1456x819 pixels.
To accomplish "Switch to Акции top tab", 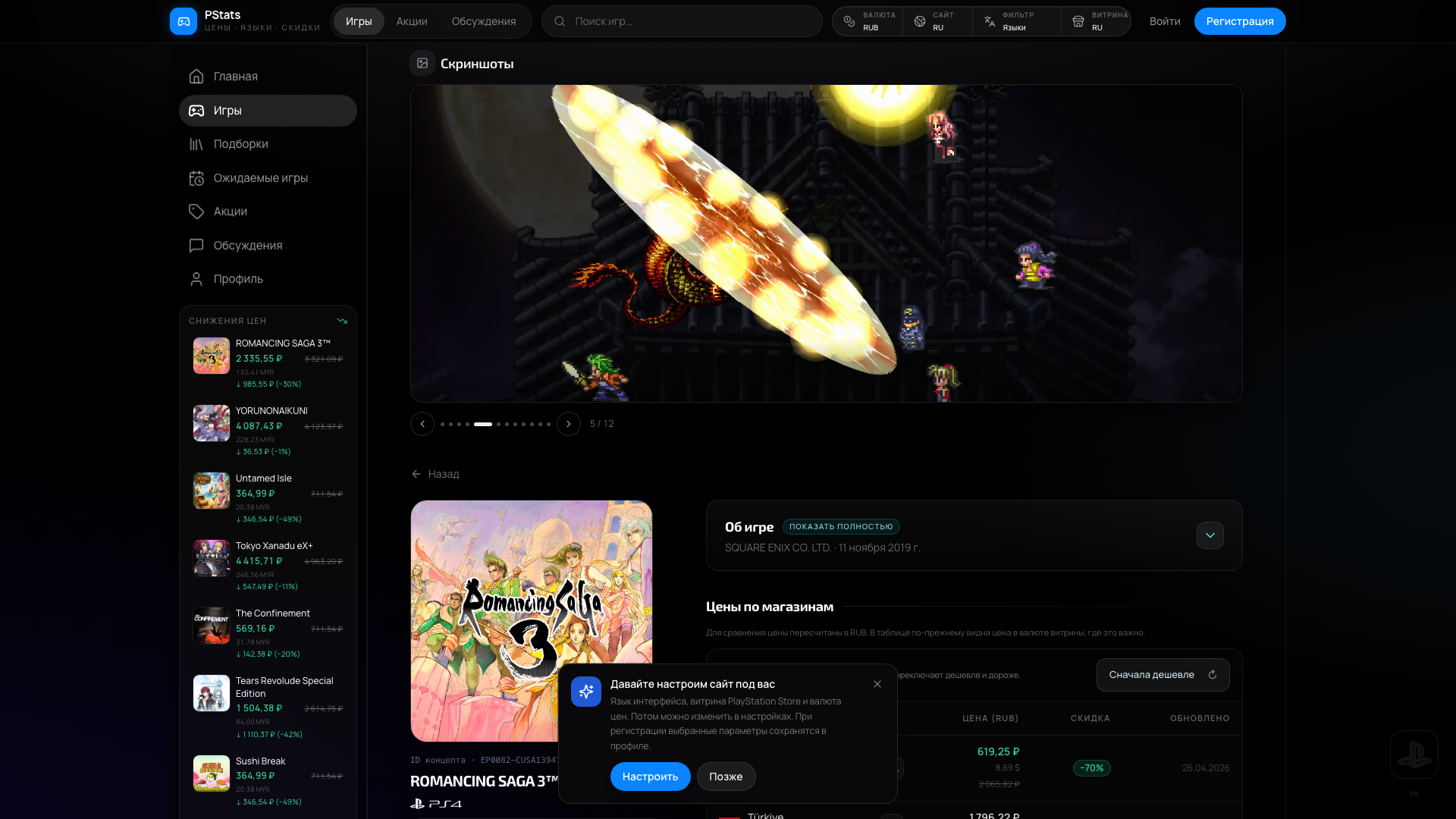I will coord(412,21).
